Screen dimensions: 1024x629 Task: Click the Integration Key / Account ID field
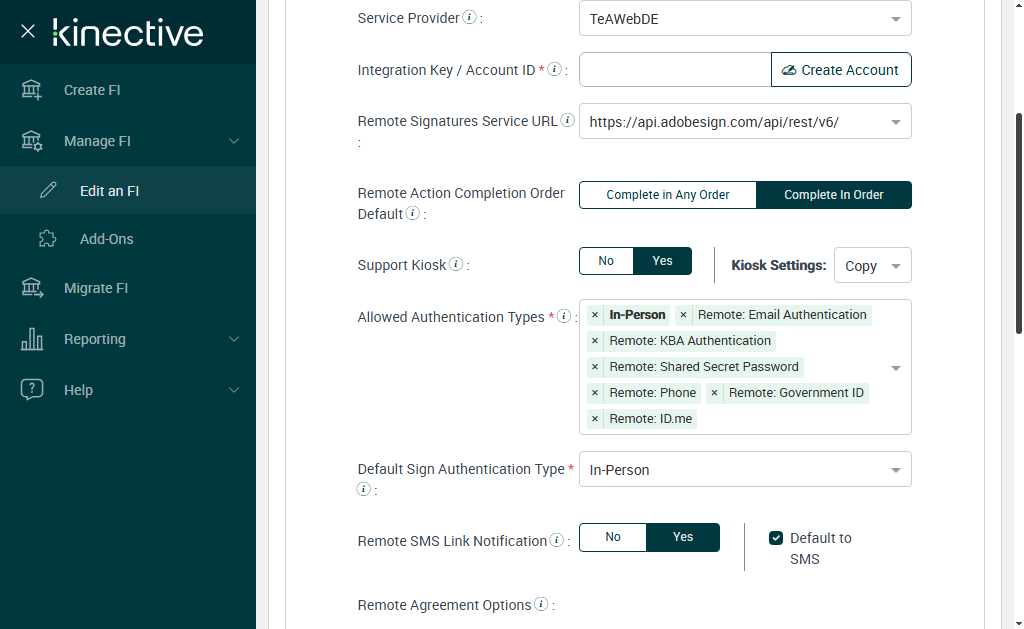point(675,70)
